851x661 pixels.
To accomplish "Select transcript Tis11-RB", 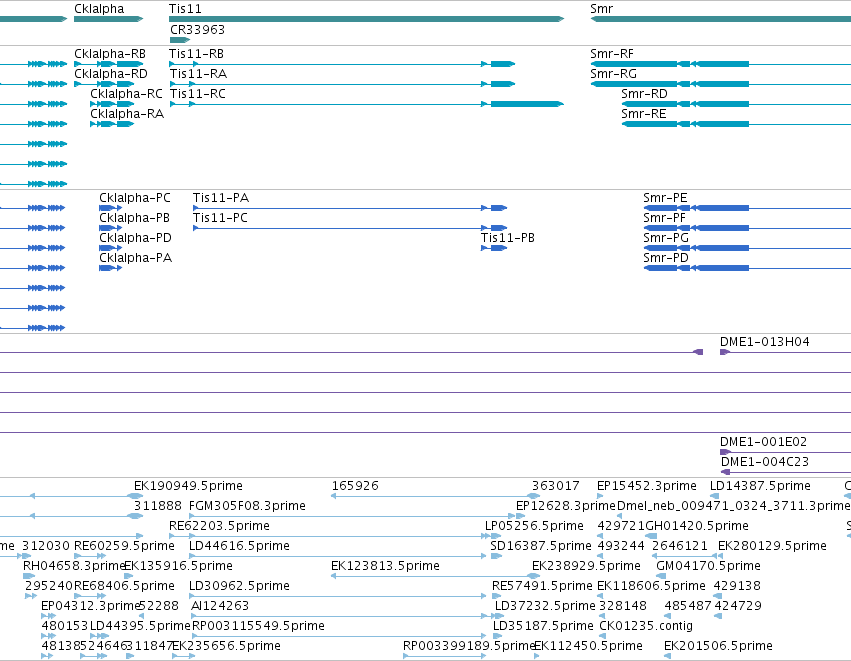I will [x=342, y=64].
